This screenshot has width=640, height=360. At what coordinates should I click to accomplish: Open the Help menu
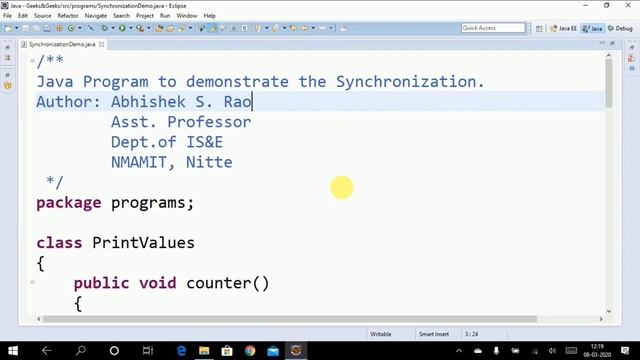[x=209, y=16]
